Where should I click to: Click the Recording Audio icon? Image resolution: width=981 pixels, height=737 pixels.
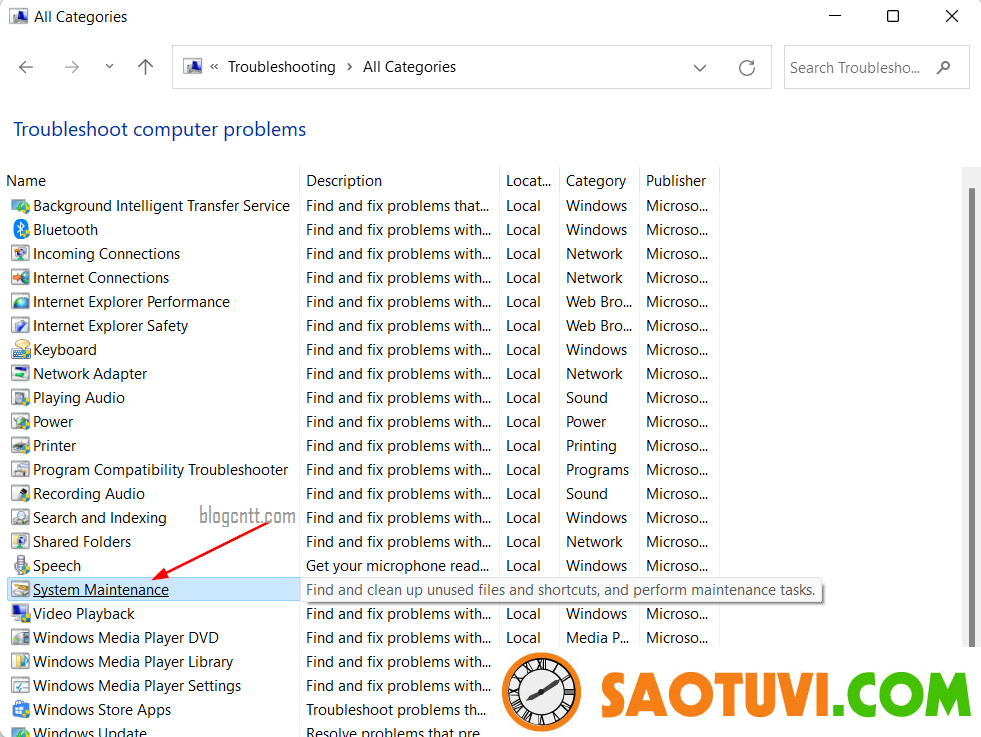21,494
